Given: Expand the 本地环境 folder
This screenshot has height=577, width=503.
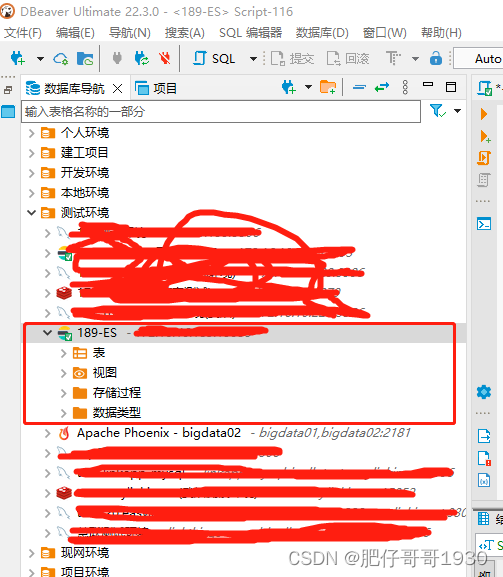Looking at the screenshot, I should pos(32,193).
